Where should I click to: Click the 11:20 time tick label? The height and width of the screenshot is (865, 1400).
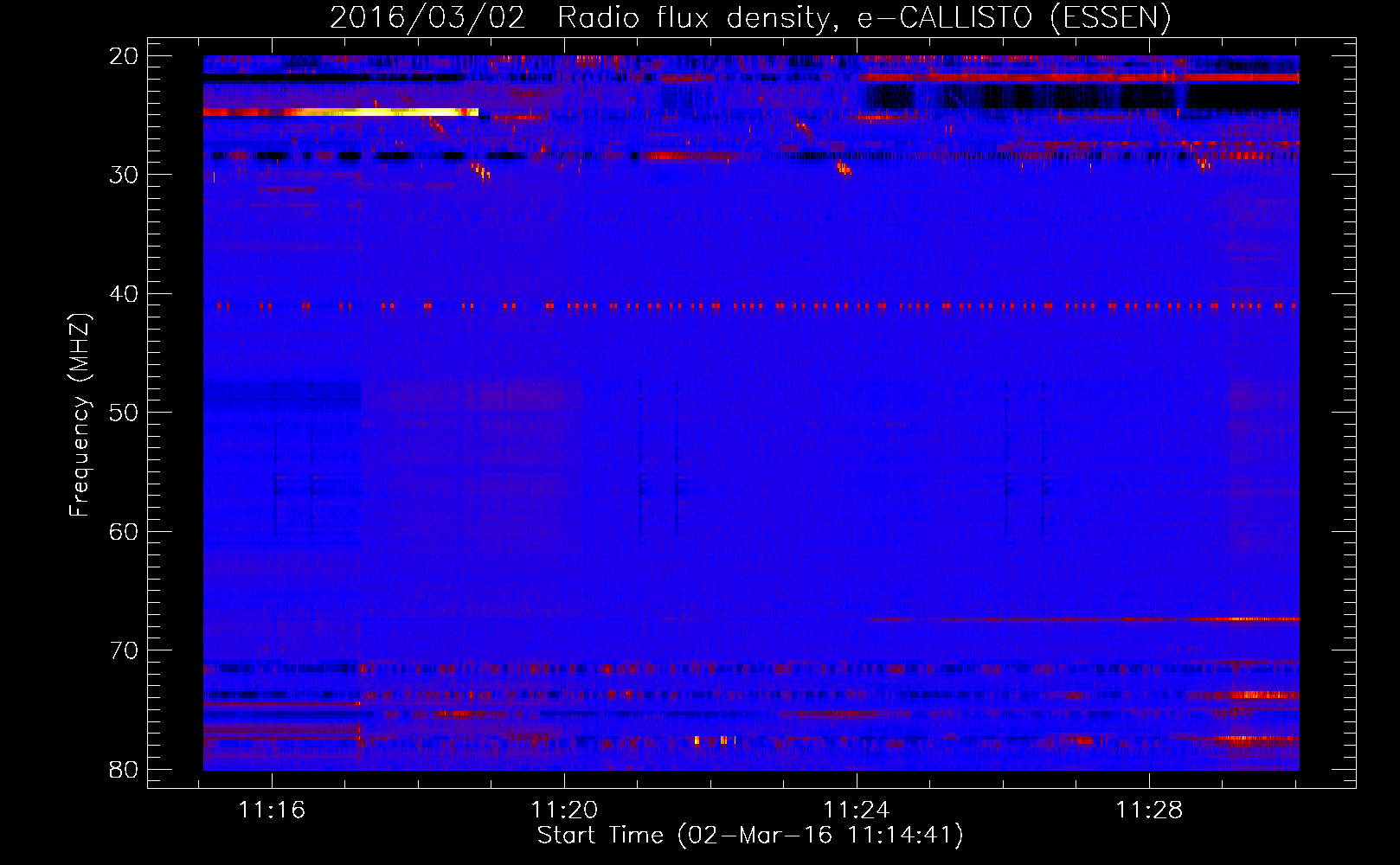[564, 810]
